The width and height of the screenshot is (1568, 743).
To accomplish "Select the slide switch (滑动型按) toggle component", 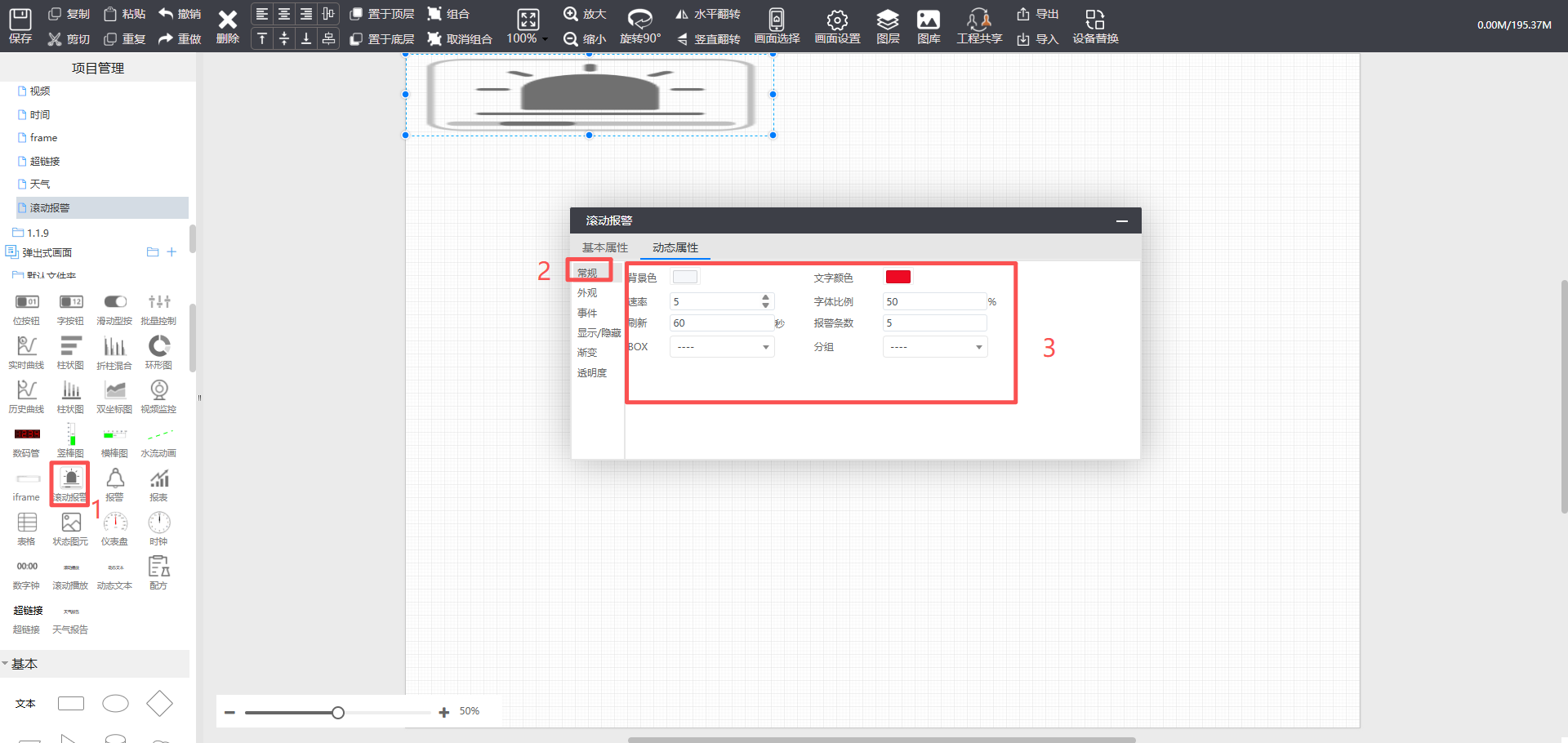I will [x=115, y=308].
